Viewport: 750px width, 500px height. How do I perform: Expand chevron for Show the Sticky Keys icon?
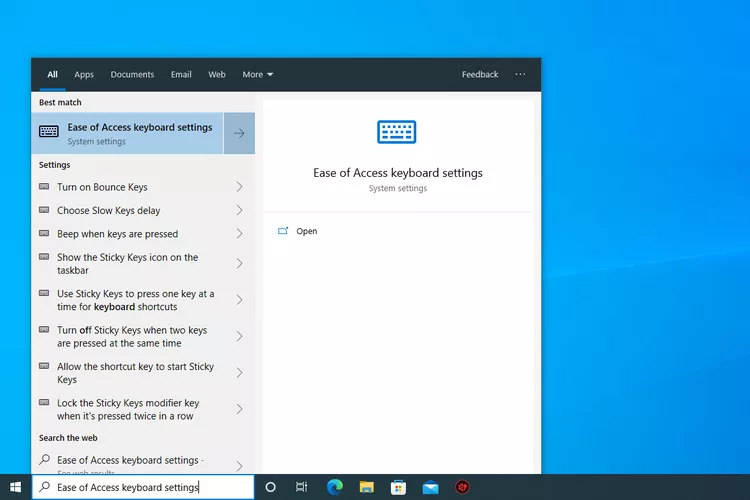point(240,264)
